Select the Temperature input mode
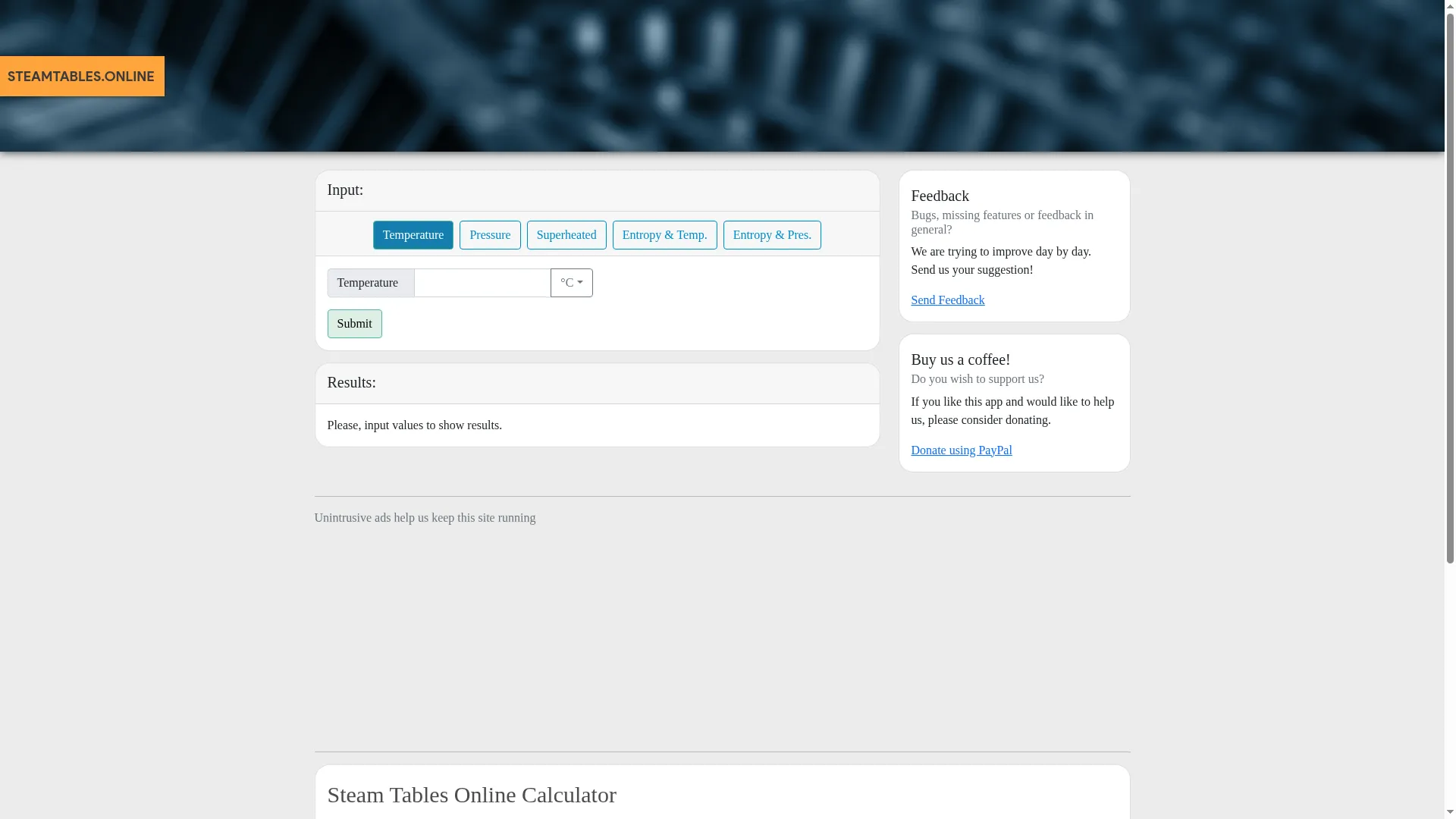This screenshot has height=819, width=1456. tap(413, 235)
